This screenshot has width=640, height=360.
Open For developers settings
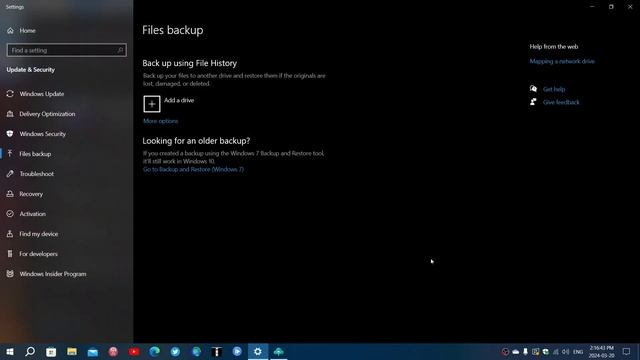pos(38,254)
